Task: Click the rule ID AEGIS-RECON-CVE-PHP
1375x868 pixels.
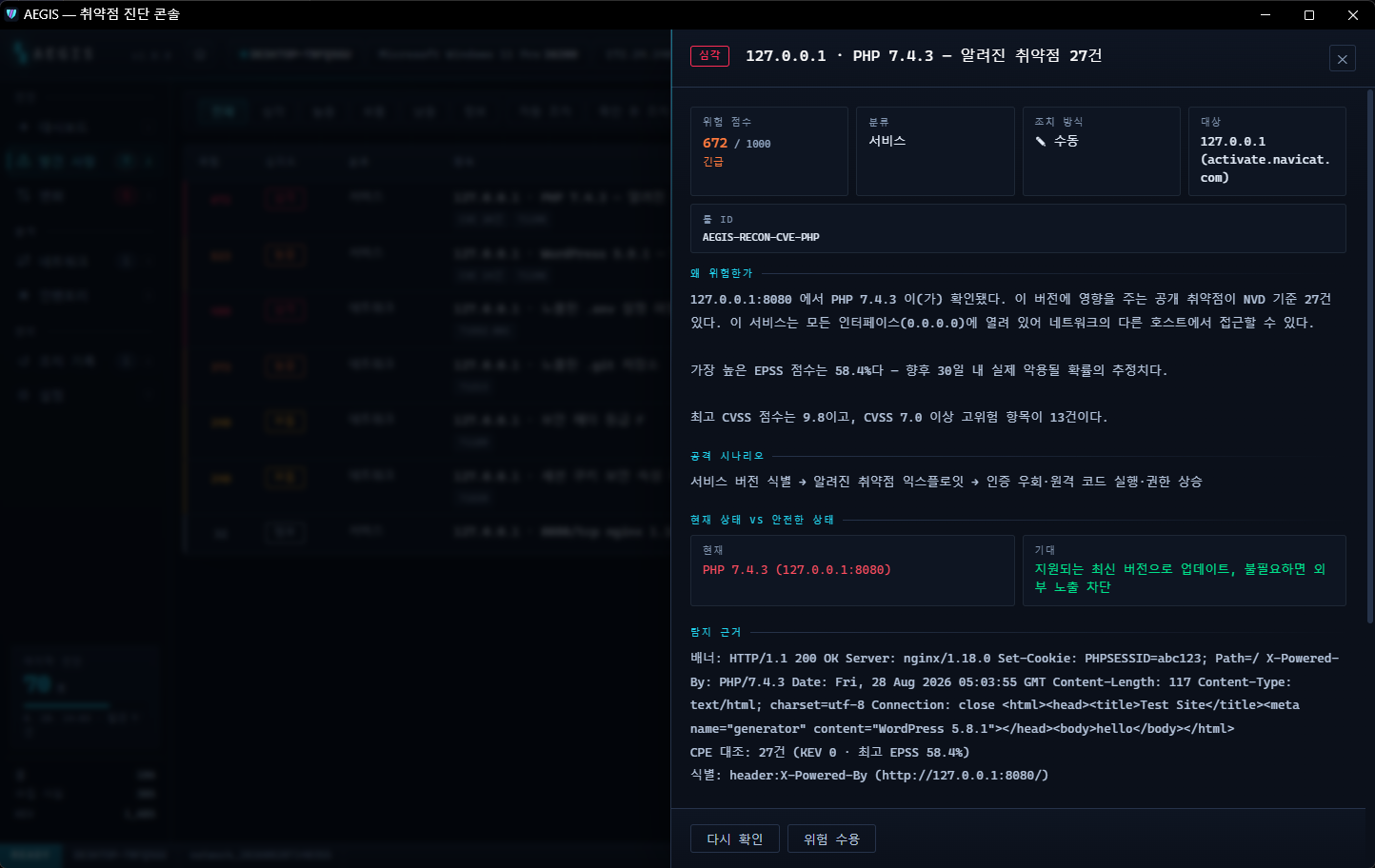Action: [x=761, y=237]
